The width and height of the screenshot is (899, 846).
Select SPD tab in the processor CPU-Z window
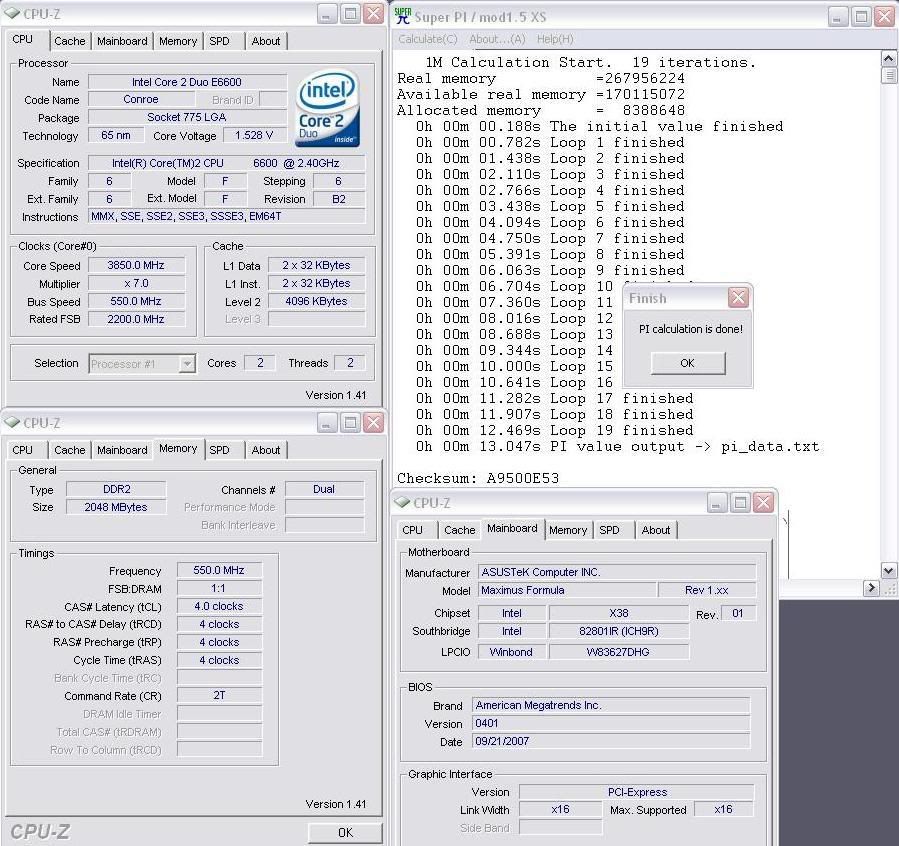coord(219,41)
